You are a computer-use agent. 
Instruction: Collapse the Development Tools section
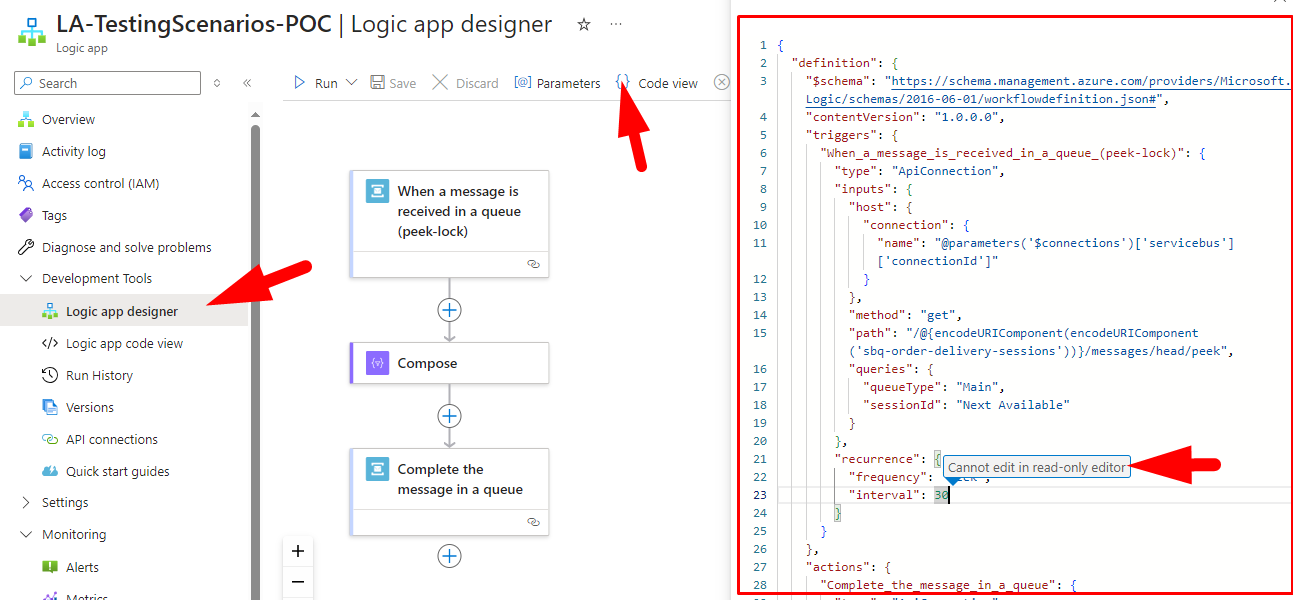[26, 279]
